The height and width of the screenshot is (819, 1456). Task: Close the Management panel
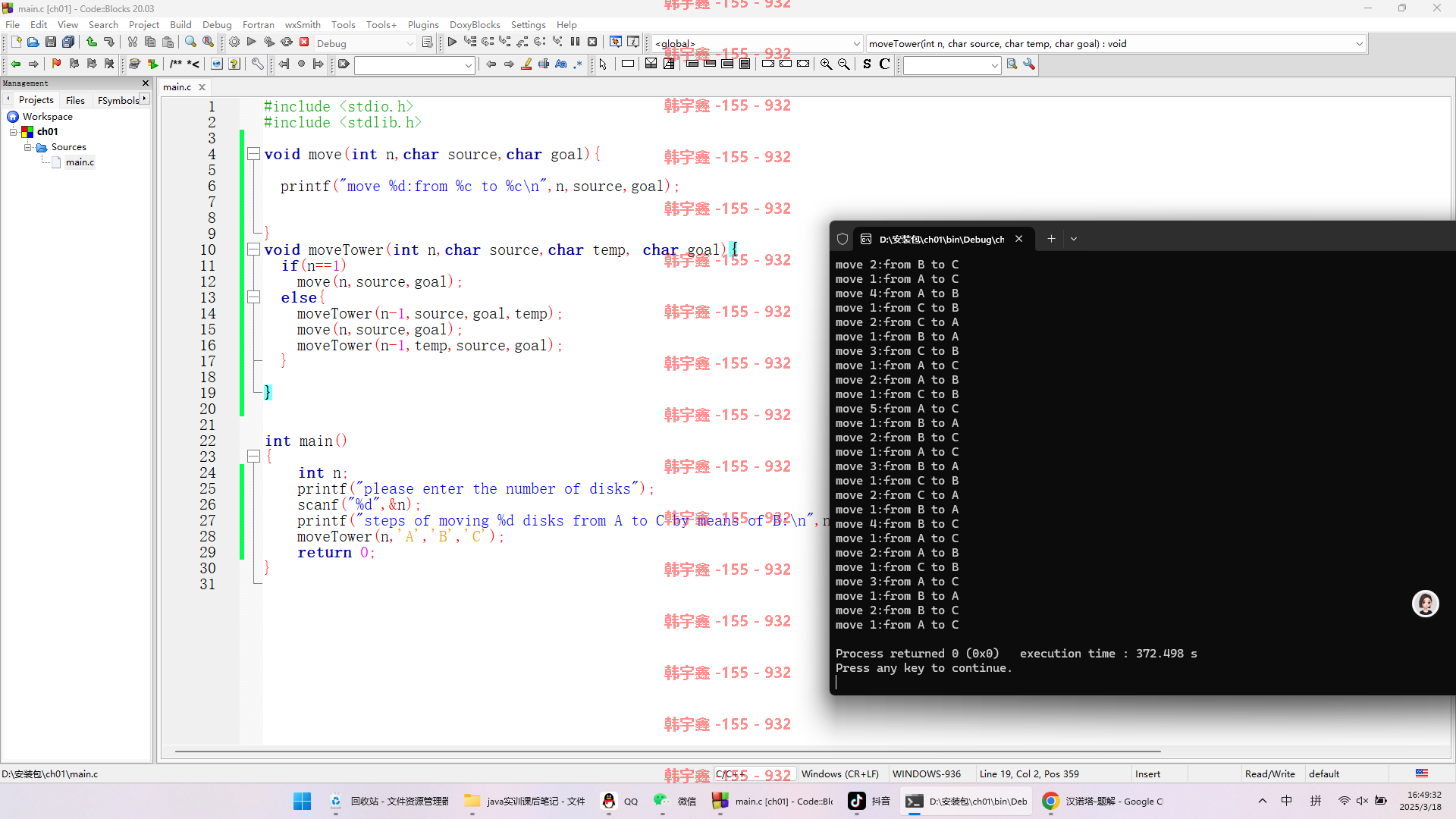coord(146,83)
